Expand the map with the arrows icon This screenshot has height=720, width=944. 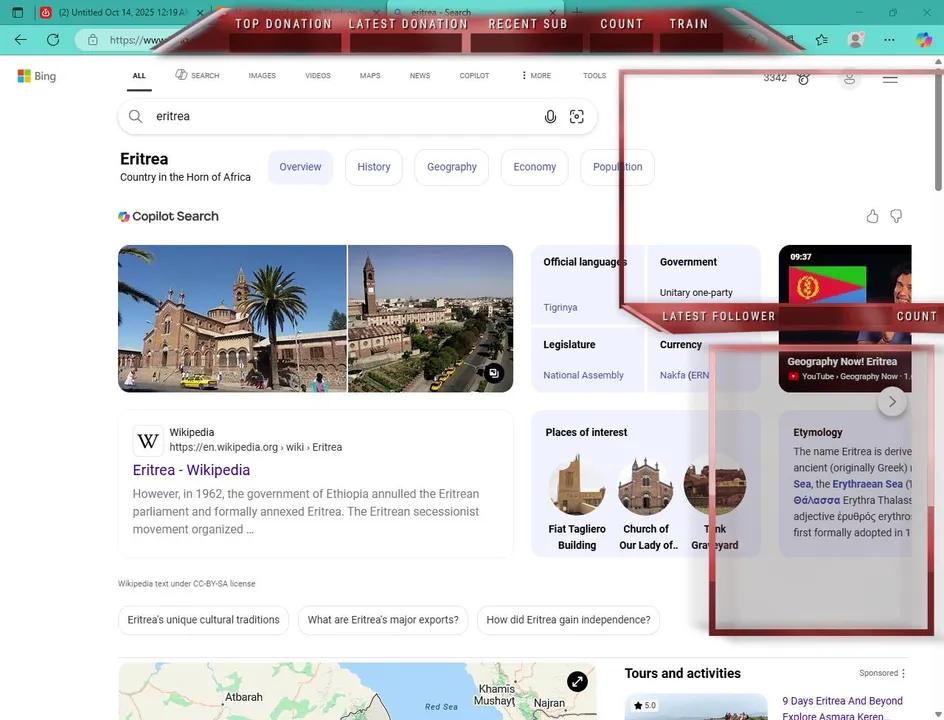[577, 681]
